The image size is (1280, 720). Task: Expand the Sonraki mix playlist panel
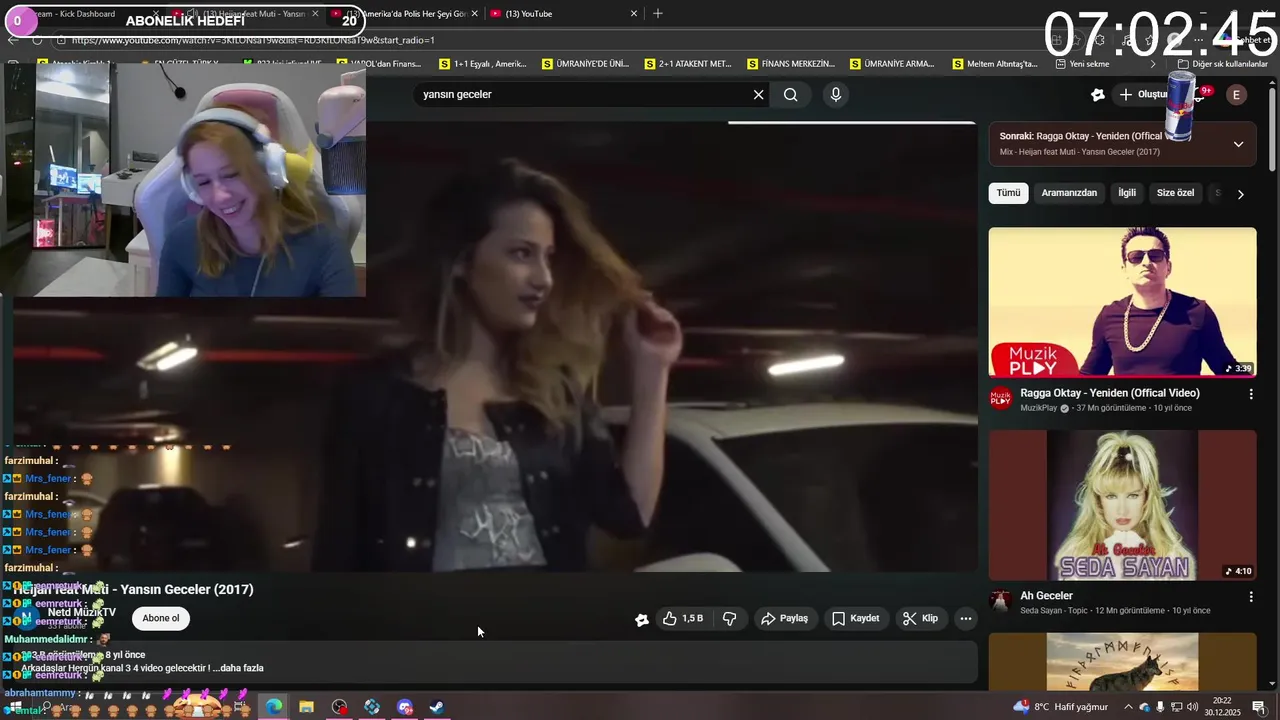1238,144
